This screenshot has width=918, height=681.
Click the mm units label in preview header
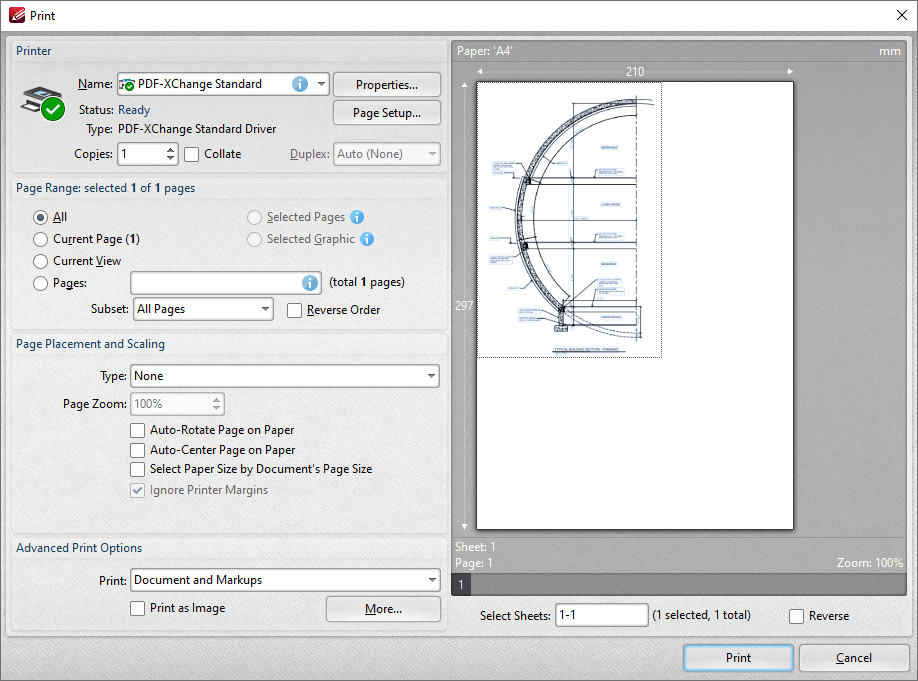click(x=889, y=52)
